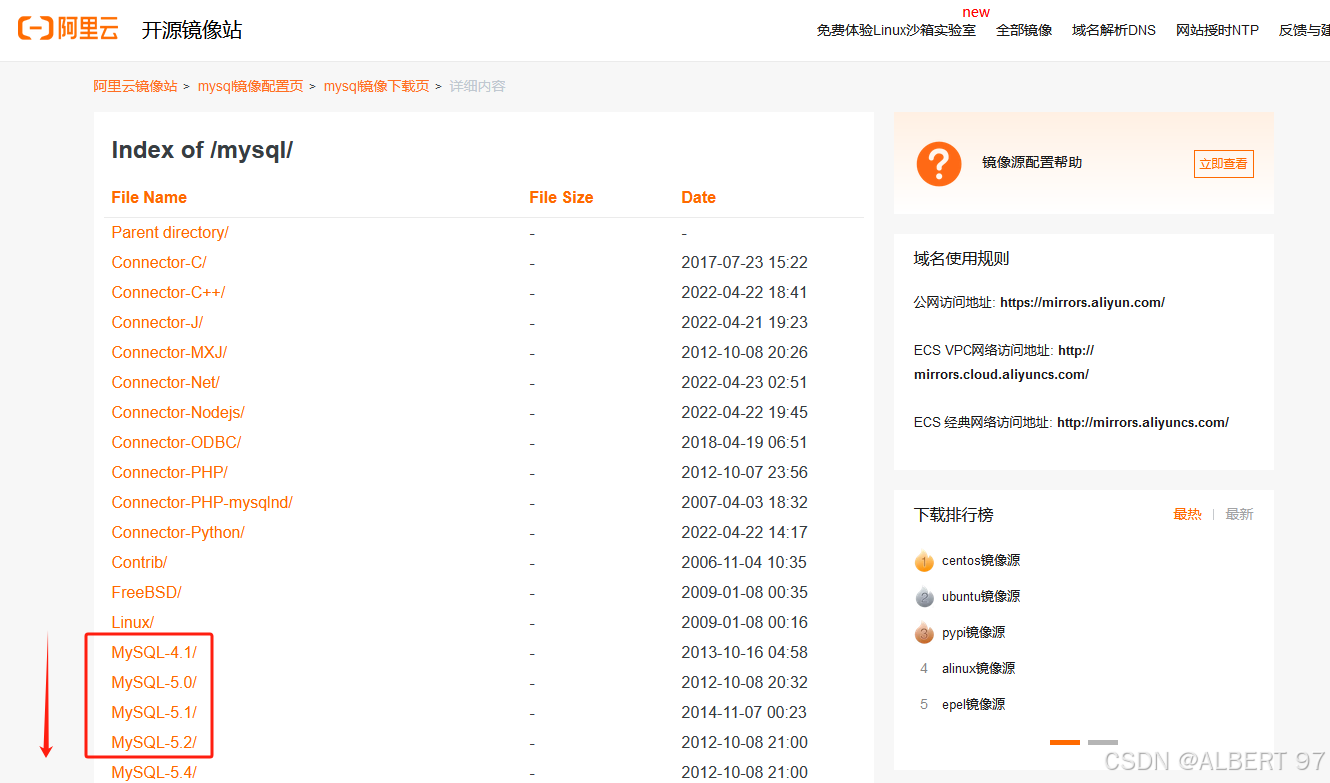Open centos镜像源 in download ranking
Image resolution: width=1330 pixels, height=783 pixels.
click(981, 560)
